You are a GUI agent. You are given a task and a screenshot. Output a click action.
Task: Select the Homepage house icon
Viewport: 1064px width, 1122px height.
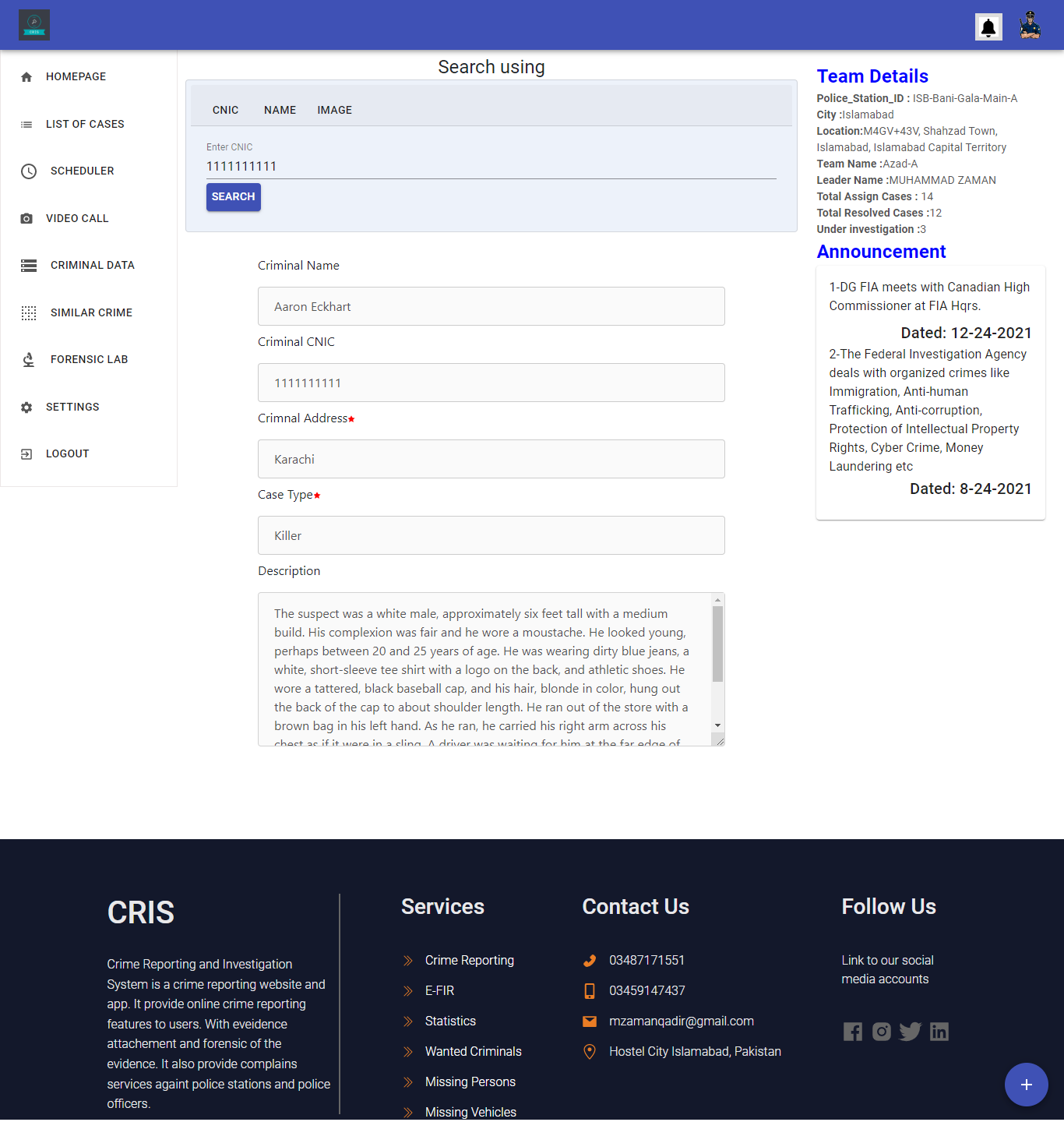26,76
